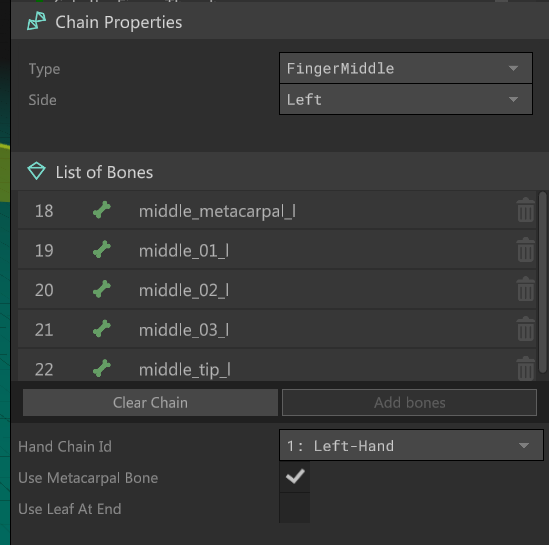Click the bones list vertical scrollbar

tap(543, 282)
